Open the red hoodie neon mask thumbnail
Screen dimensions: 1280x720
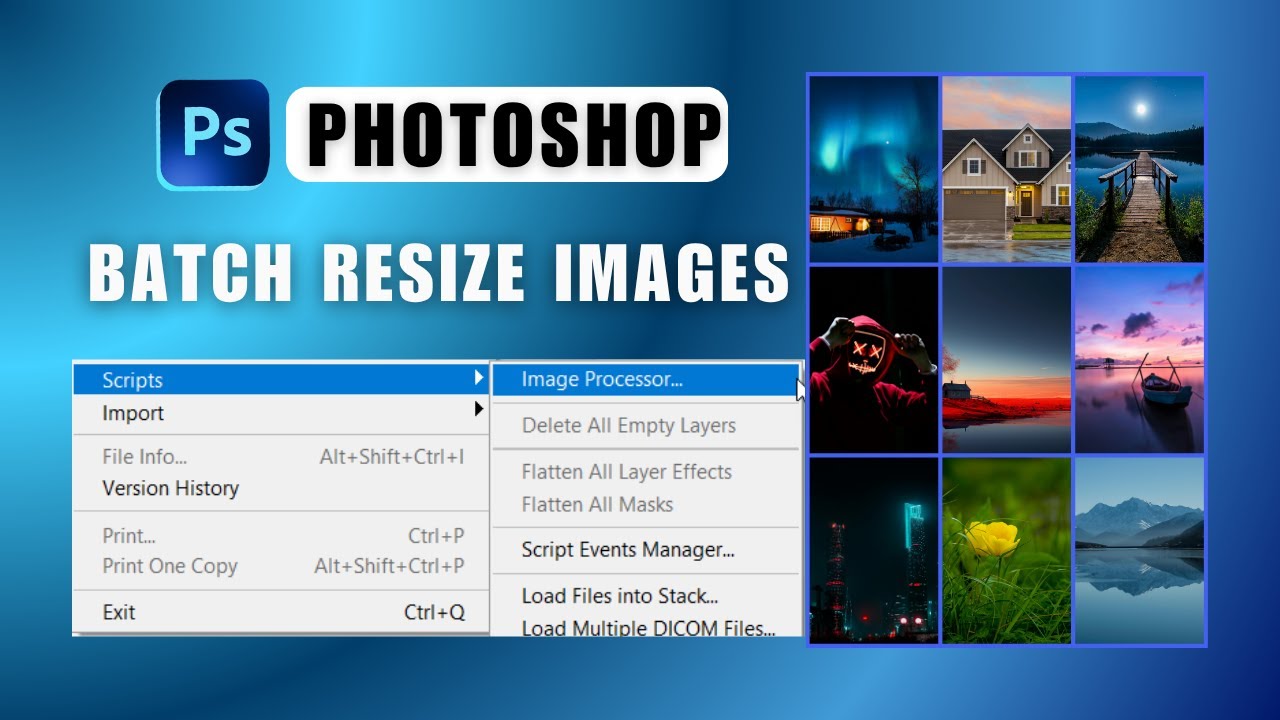[874, 359]
